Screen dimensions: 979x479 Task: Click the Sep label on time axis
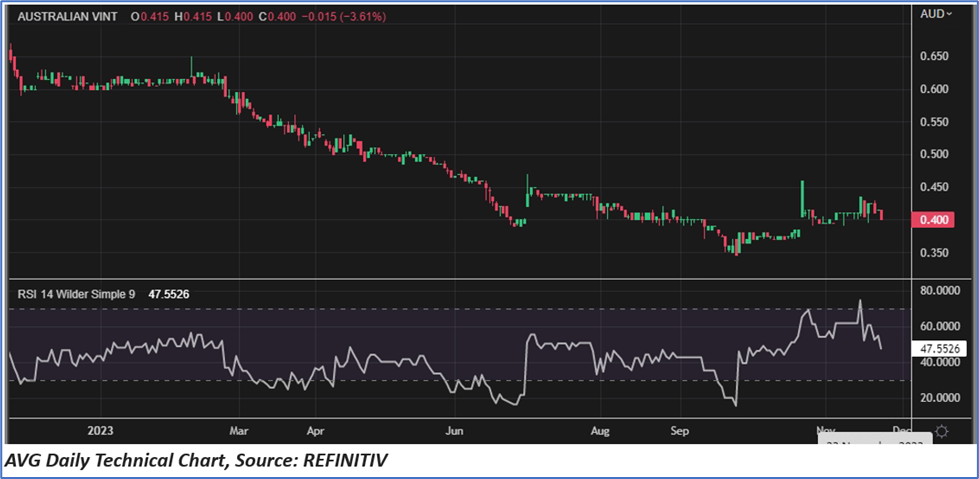coord(680,431)
